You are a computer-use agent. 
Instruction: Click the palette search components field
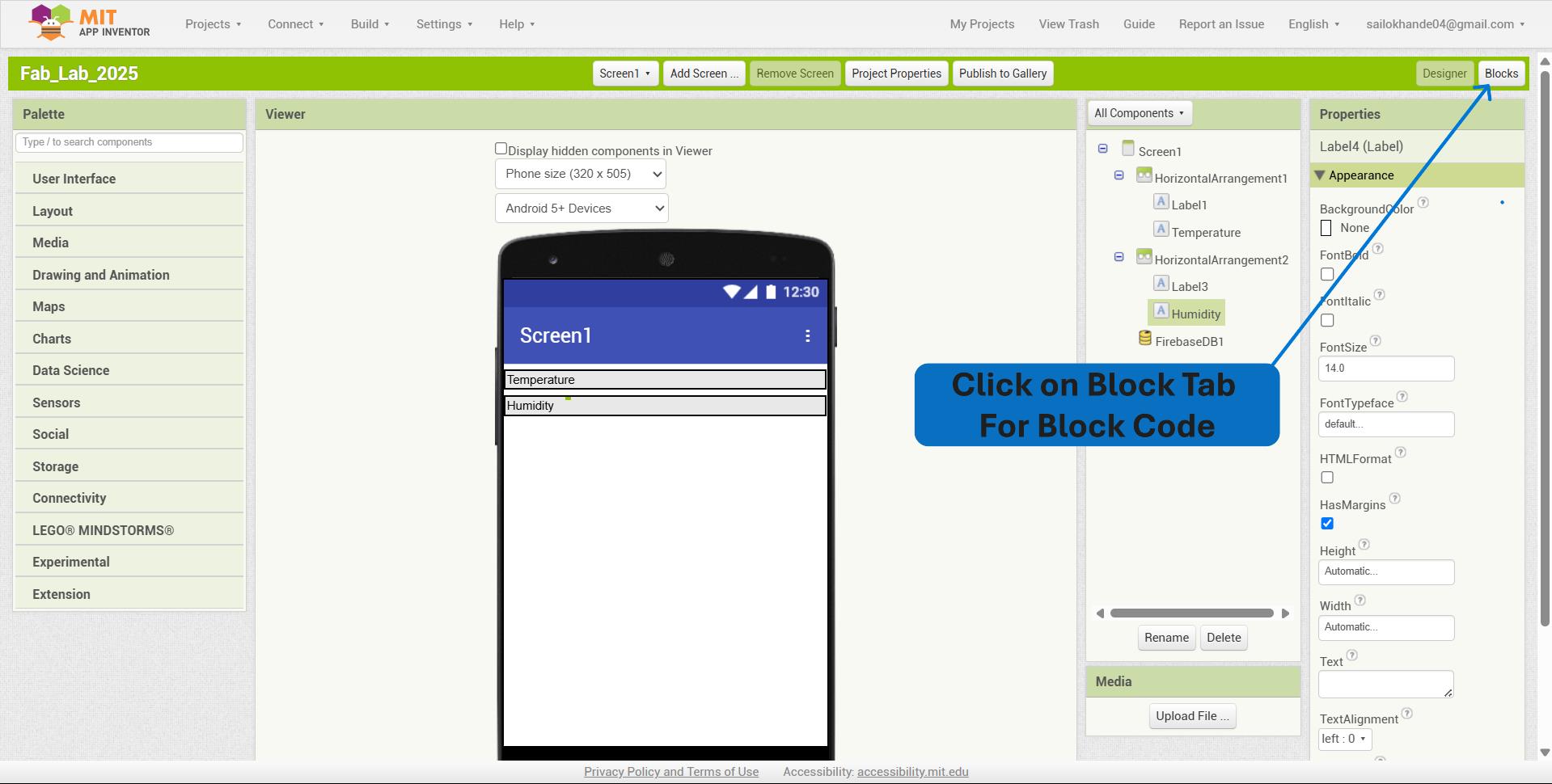click(129, 142)
